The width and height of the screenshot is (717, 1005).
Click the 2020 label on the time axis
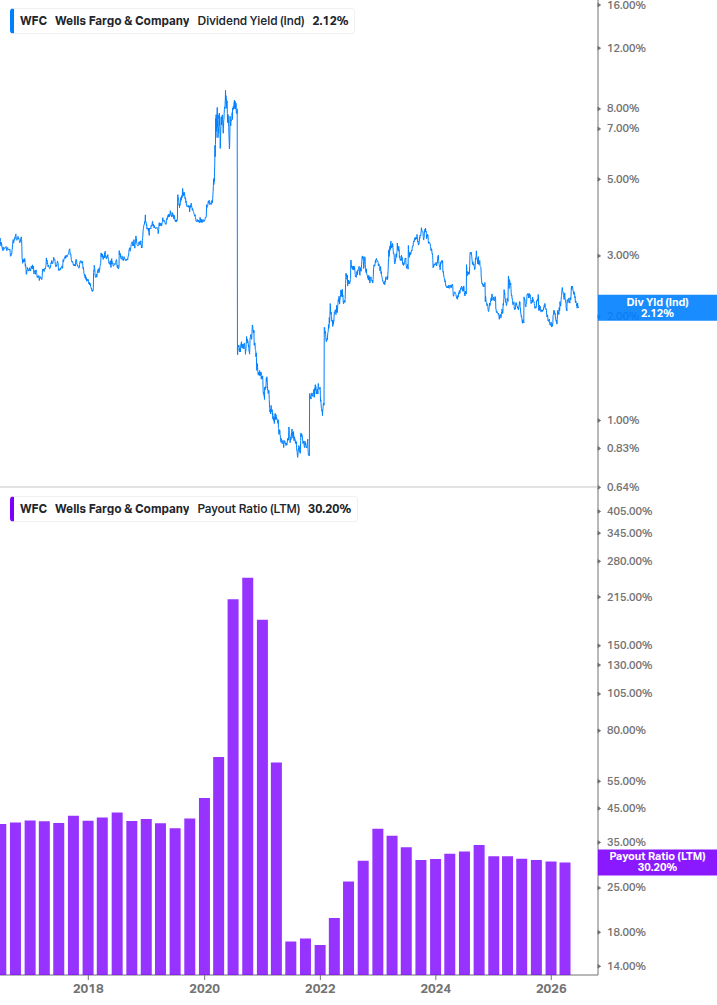(x=204, y=988)
